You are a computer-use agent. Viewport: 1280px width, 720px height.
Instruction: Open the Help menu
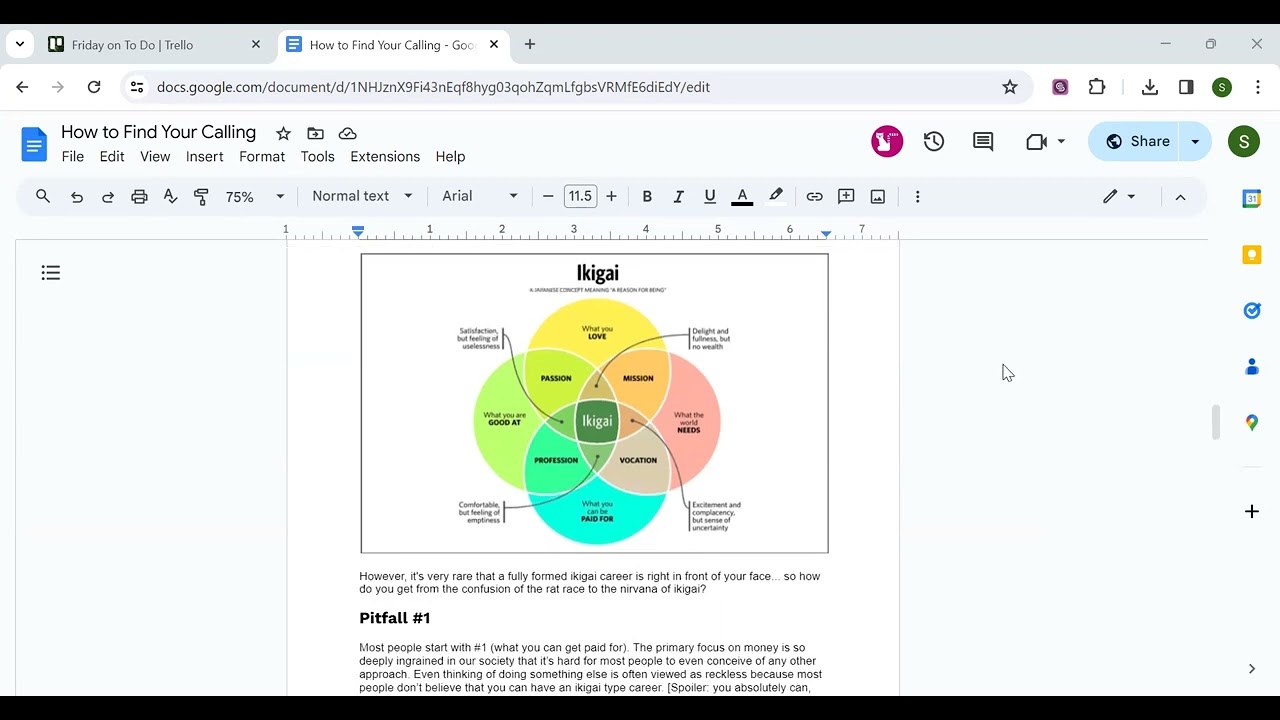click(x=450, y=156)
